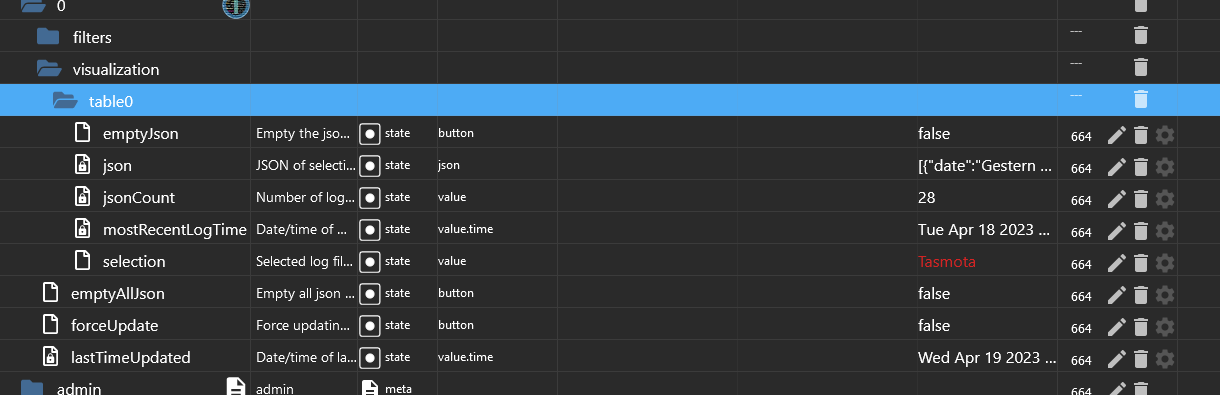Open gear settings for emptyAllJson
The width and height of the screenshot is (1220, 395).
(1164, 295)
